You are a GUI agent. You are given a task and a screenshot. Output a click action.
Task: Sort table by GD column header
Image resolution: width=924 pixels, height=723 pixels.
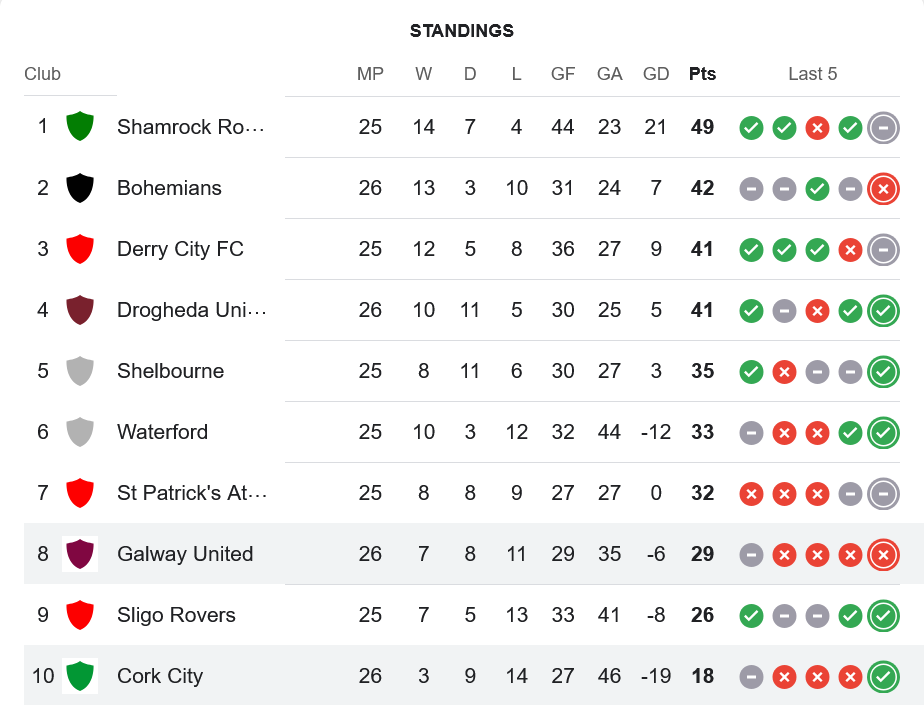click(x=656, y=74)
